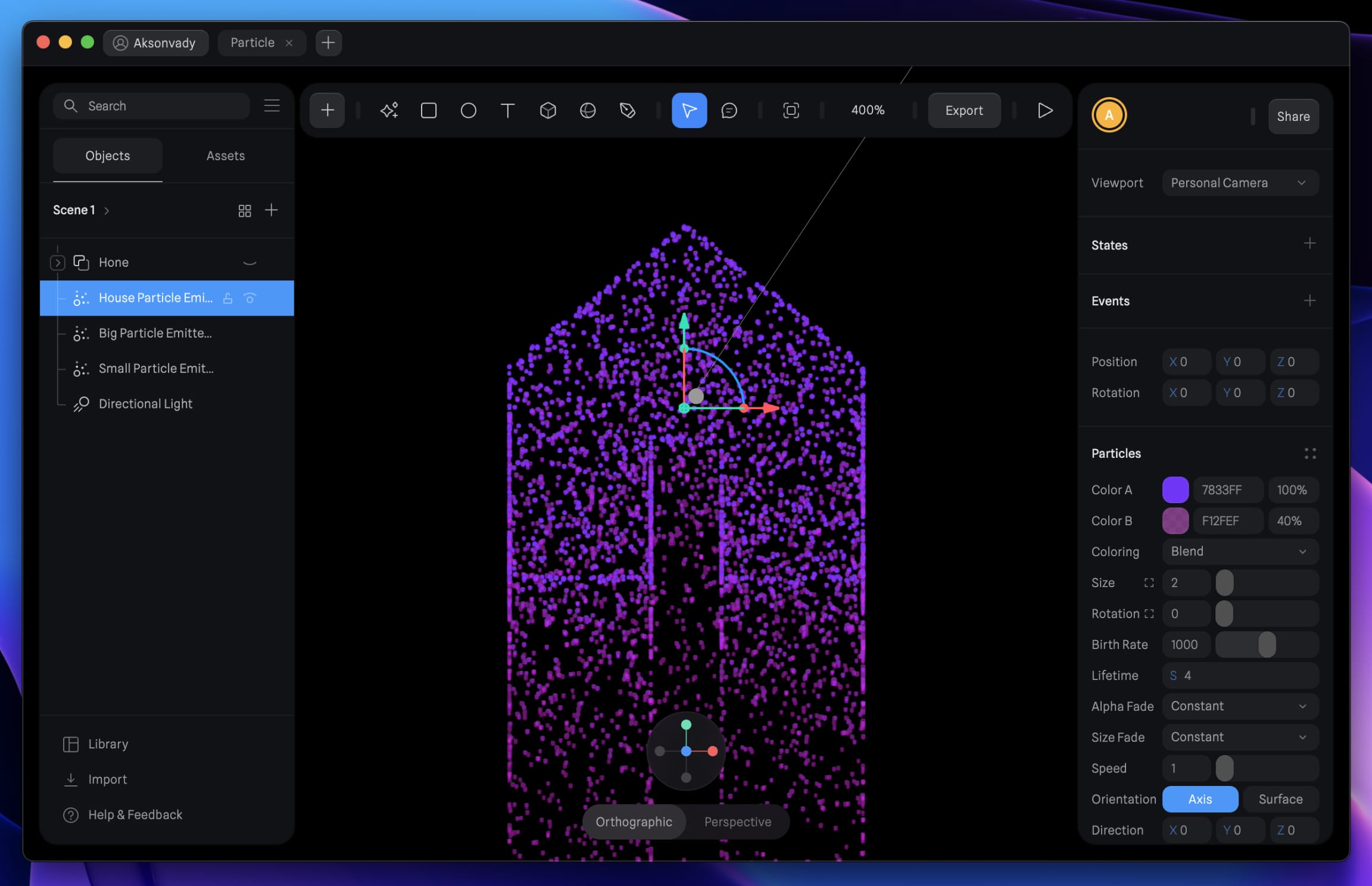1372x886 pixels.
Task: Switch Orientation from Axis to Surface
Action: pos(1280,799)
